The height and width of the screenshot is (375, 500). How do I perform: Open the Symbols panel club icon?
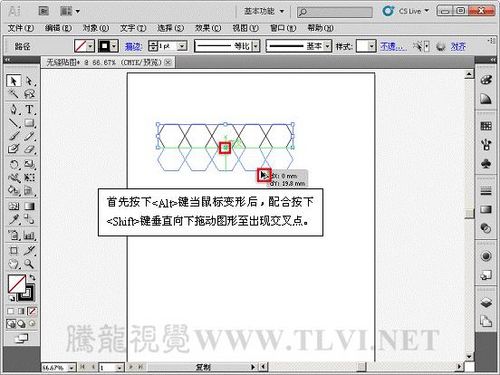pyautogui.click(x=486, y=164)
